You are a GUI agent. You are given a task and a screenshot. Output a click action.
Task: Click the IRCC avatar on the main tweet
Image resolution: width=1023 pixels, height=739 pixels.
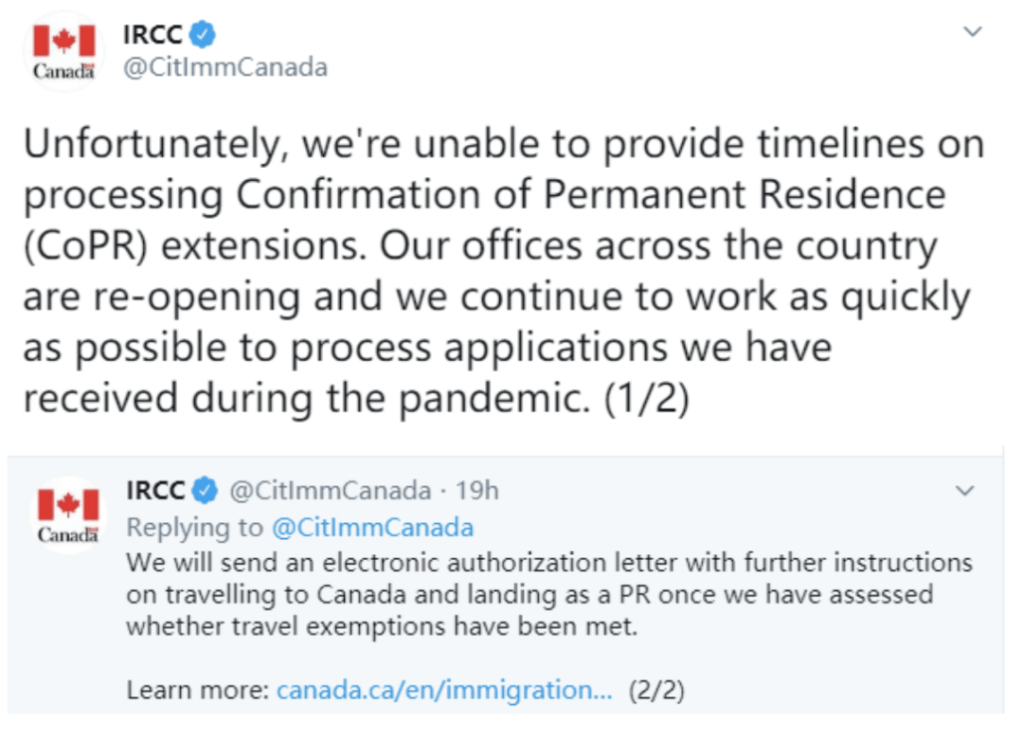(63, 51)
